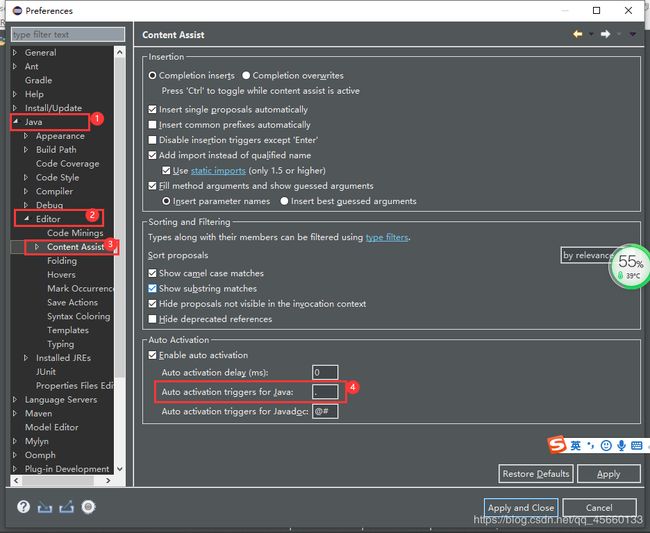Image resolution: width=650 pixels, height=533 pixels.
Task: Focus Auto activation triggers for Javadoc field
Action: point(325,411)
